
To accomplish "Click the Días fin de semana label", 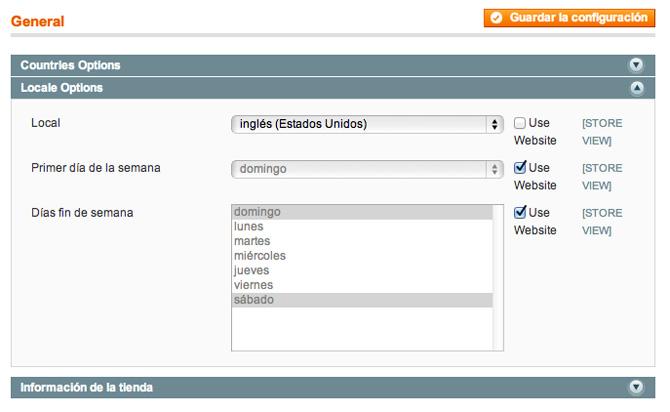I will pyautogui.click(x=82, y=213).
